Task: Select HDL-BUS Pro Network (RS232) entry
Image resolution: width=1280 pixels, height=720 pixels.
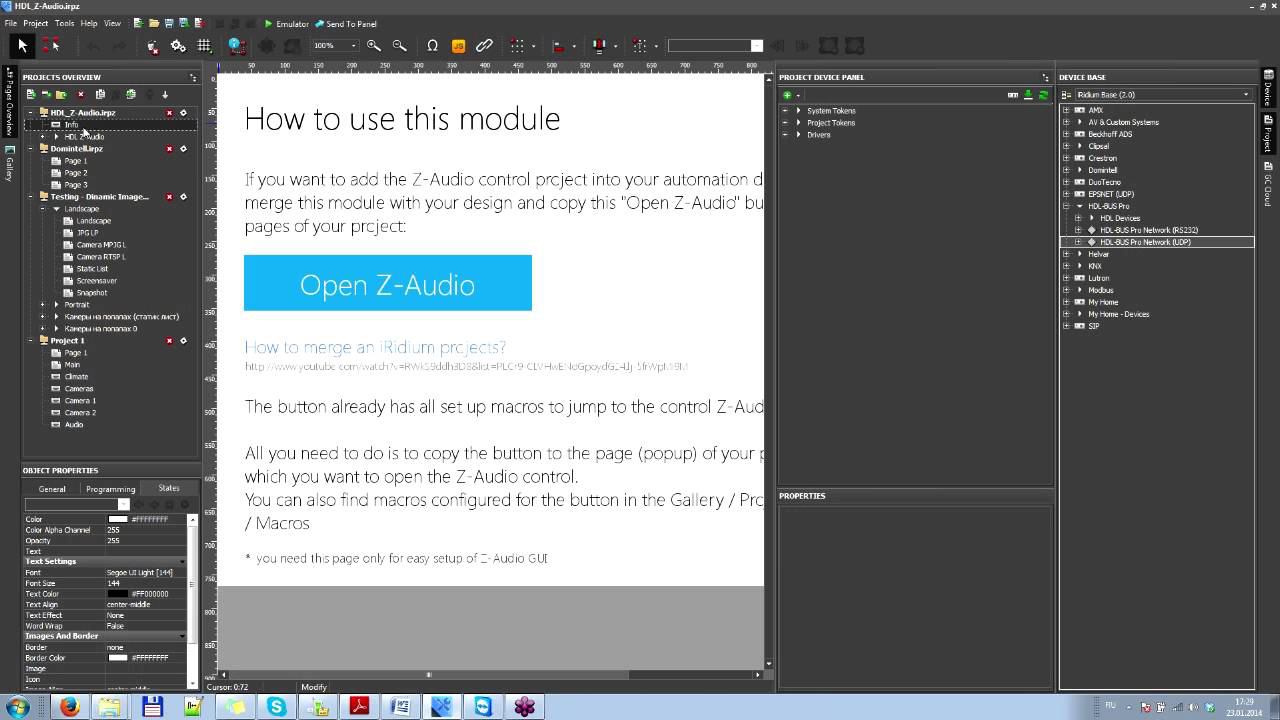Action: [1149, 230]
